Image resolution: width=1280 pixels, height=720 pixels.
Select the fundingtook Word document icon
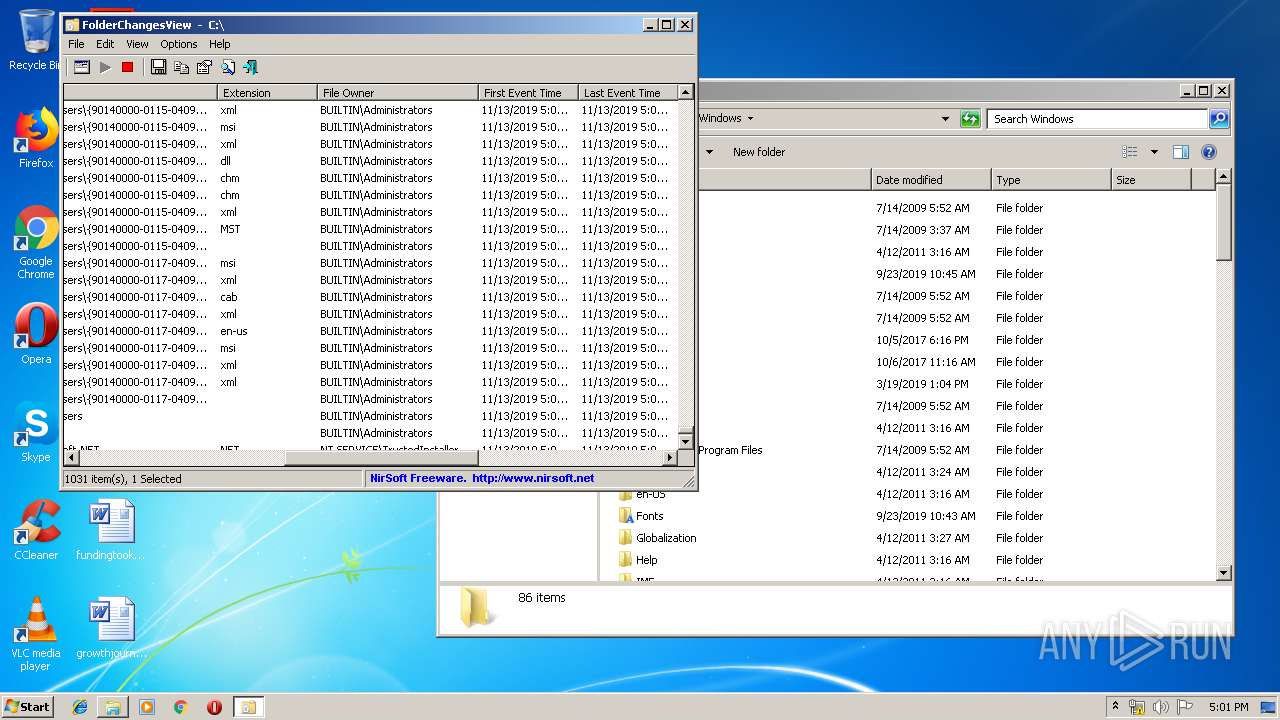(x=110, y=530)
